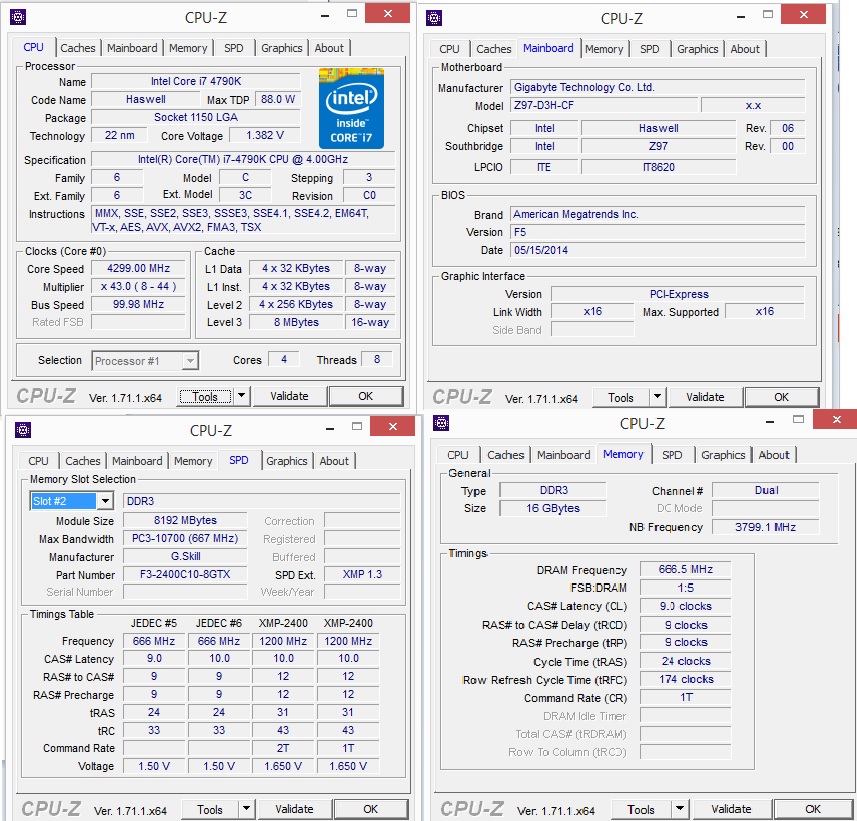Click OK button in CPU window

click(x=366, y=396)
